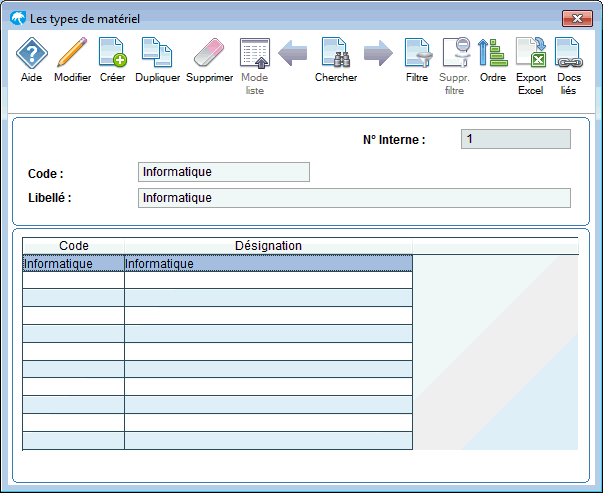This screenshot has height=493, width=603.
Task: Open the Aide help icon
Action: click(32, 53)
